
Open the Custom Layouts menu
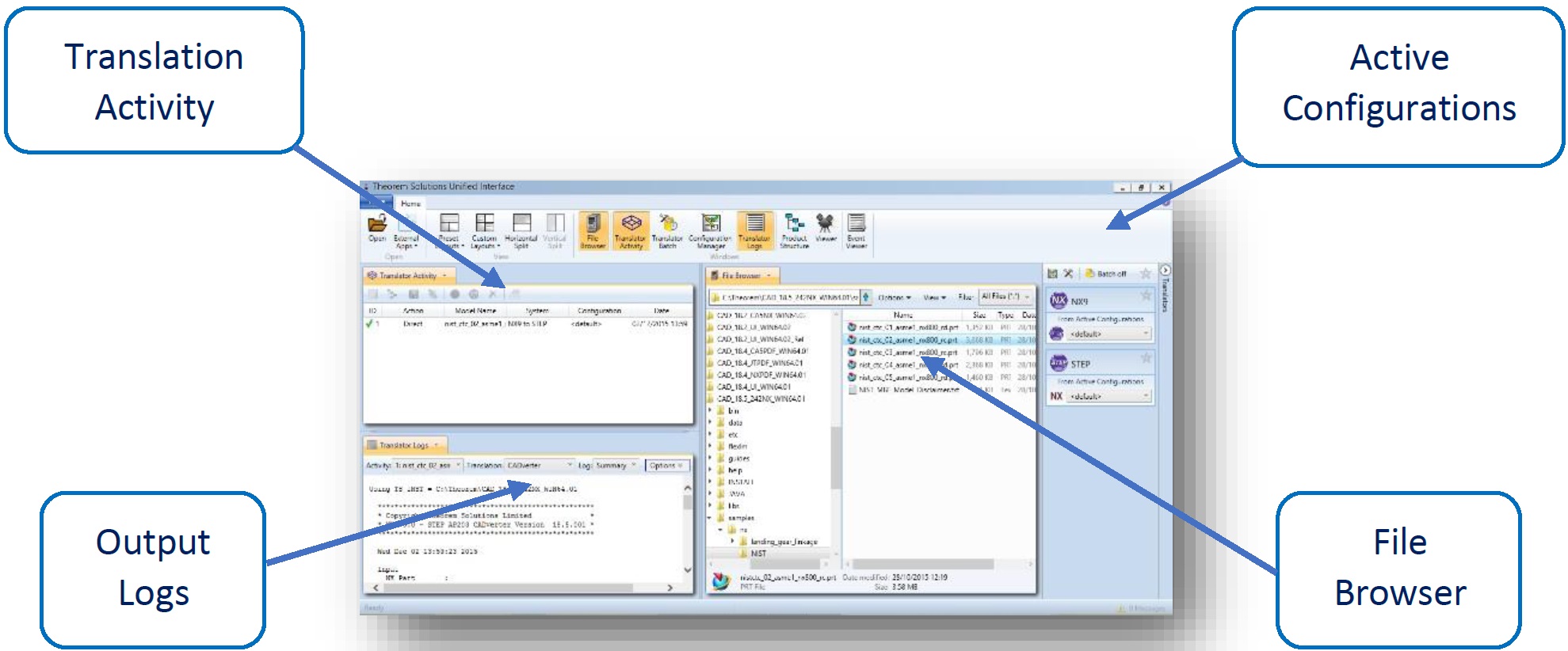pyautogui.click(x=485, y=230)
